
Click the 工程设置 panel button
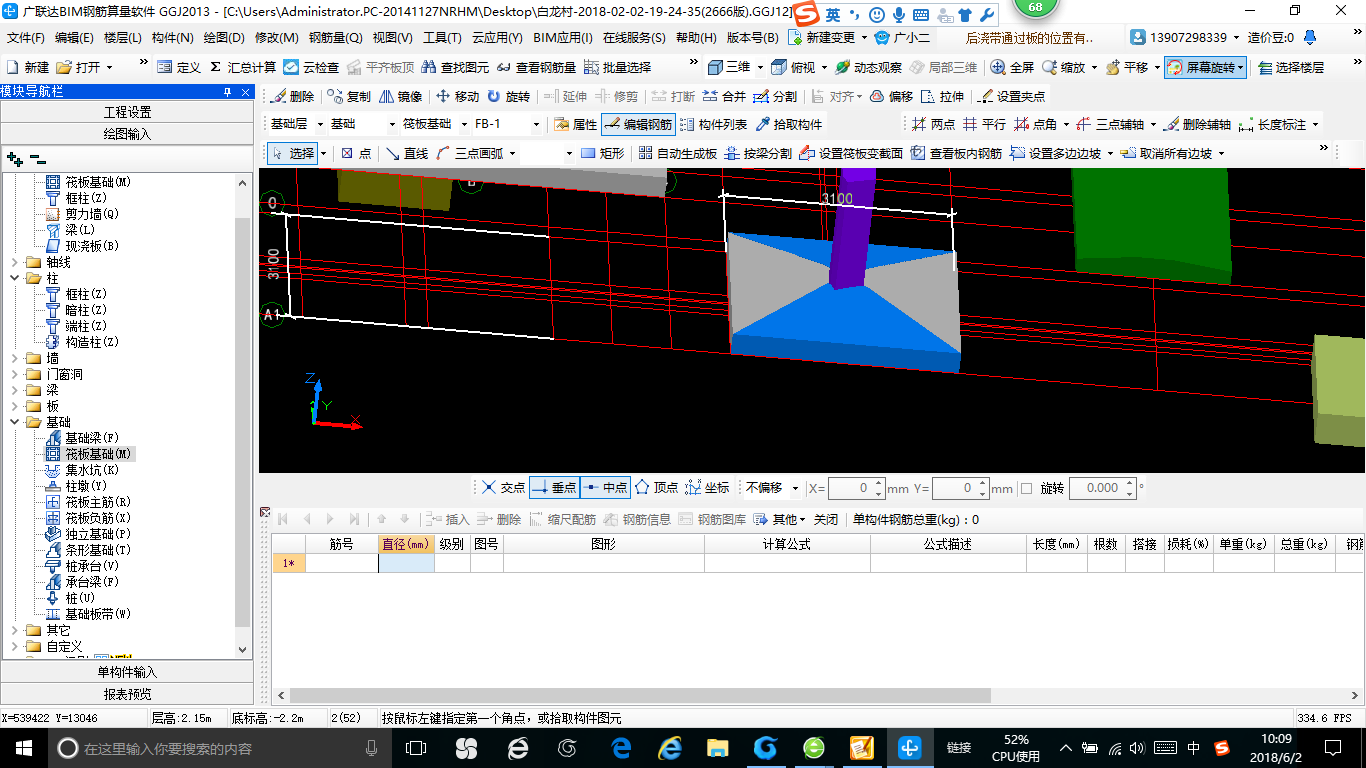tap(127, 112)
